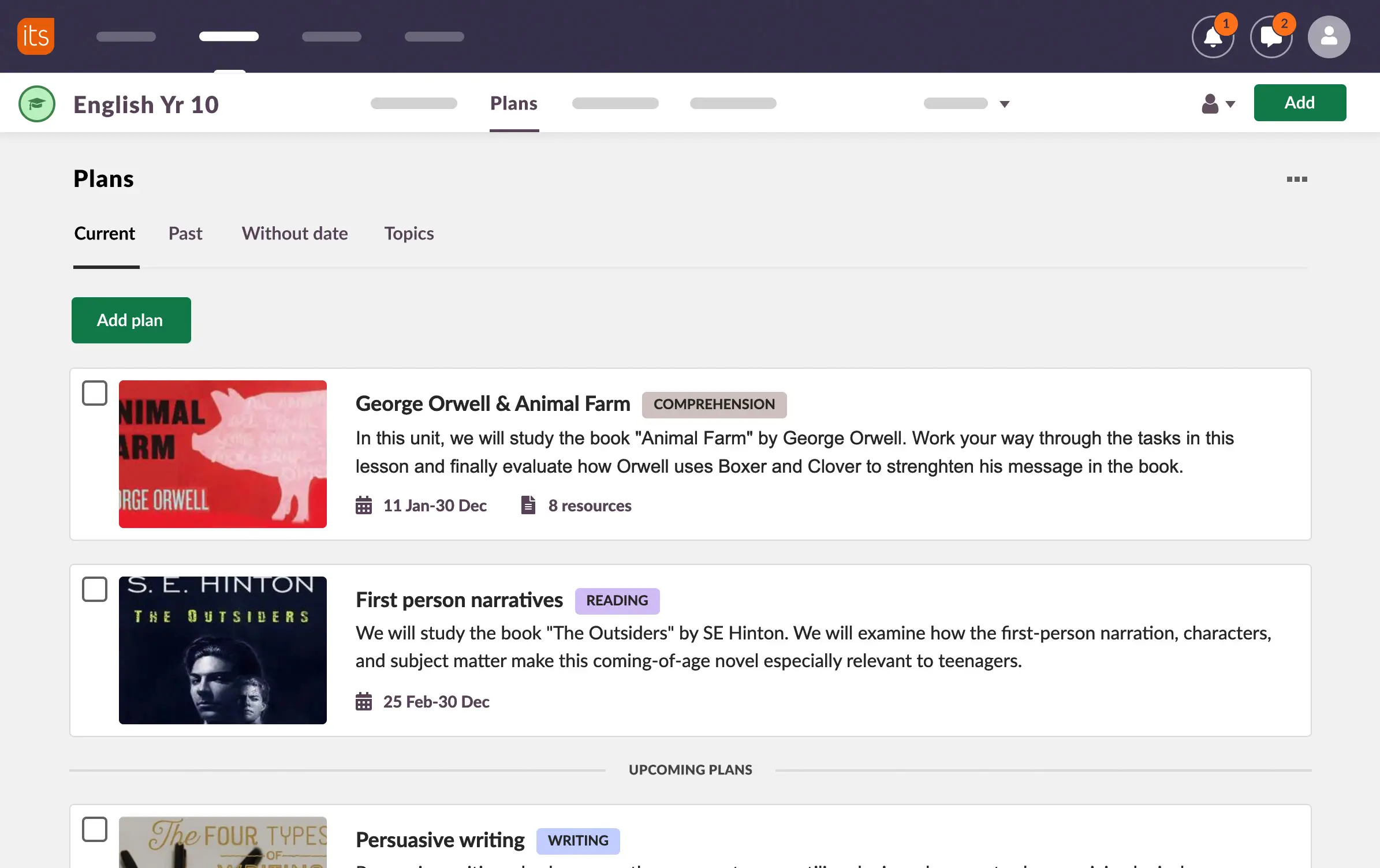Viewport: 1380px width, 868px height.
Task: Open the Animal Farm cover thumbnail
Action: 223,454
